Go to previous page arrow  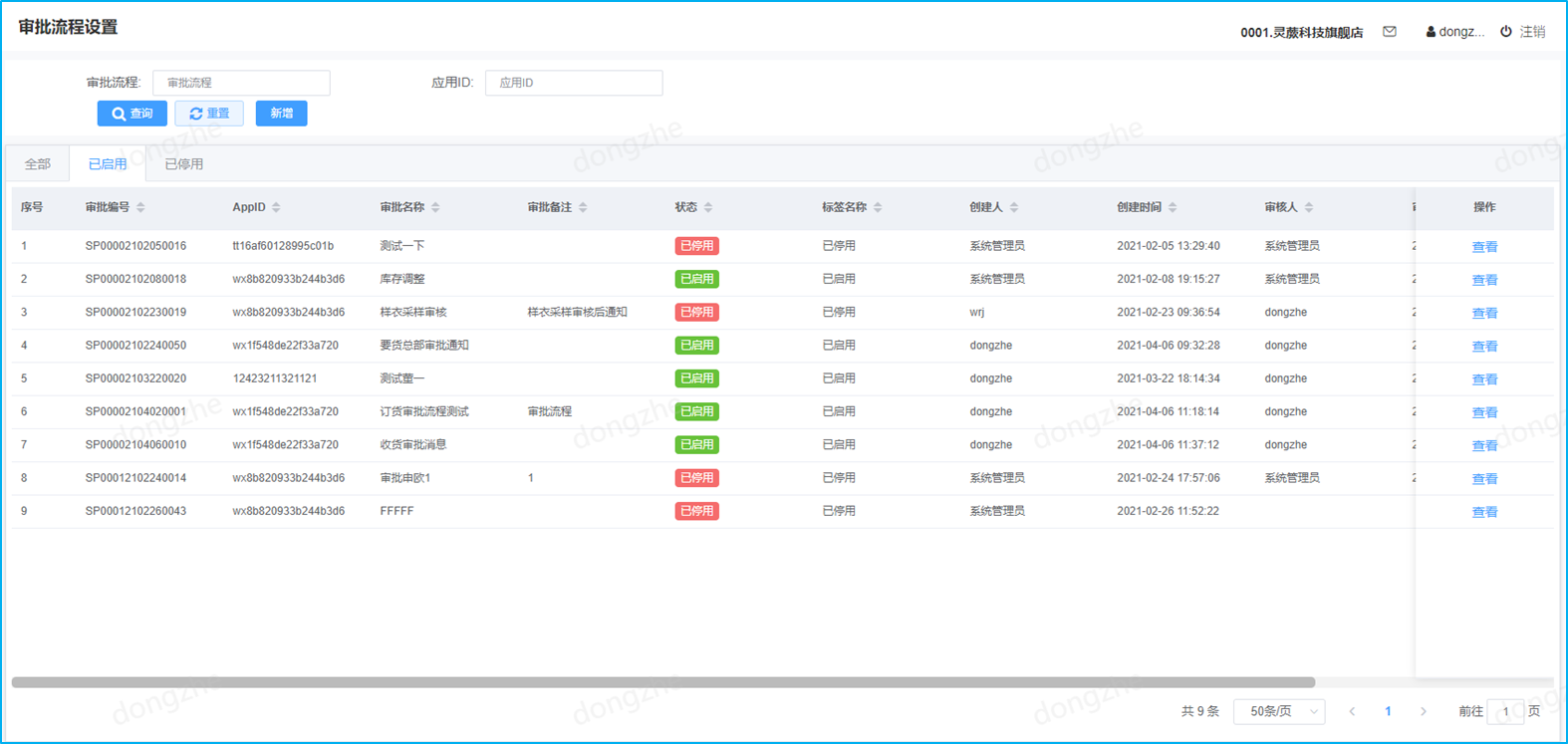(1352, 711)
